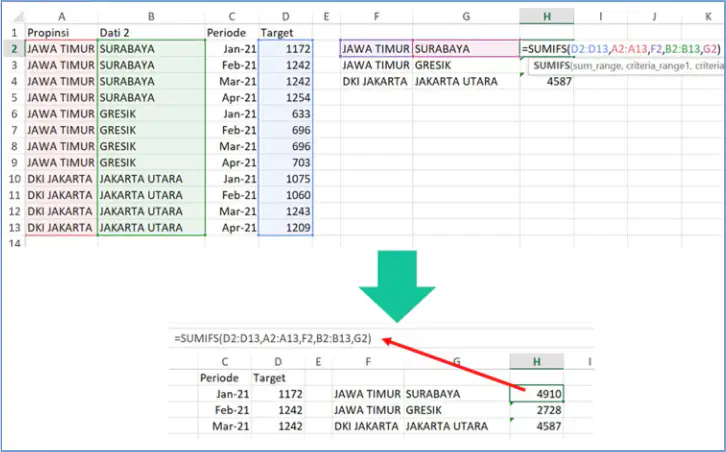Click the formula bar showing =SUMIFS(D2:D13,A2:A13,F2,B2:B13,G2)
This screenshot has width=726, height=452.
[x=381, y=339]
